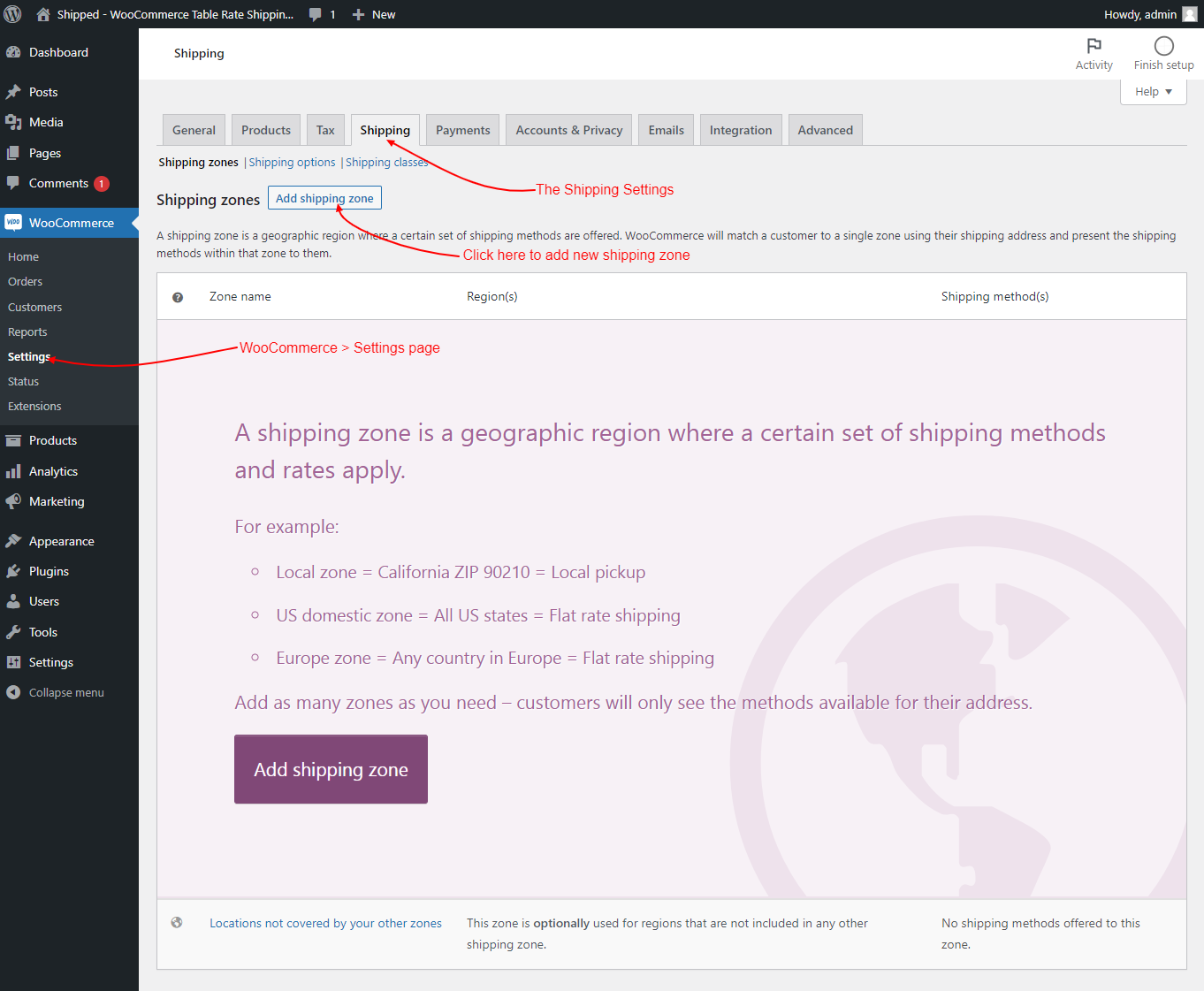This screenshot has width=1204, height=991.
Task: Click the Shipping method(s) column header
Action: [995, 297]
